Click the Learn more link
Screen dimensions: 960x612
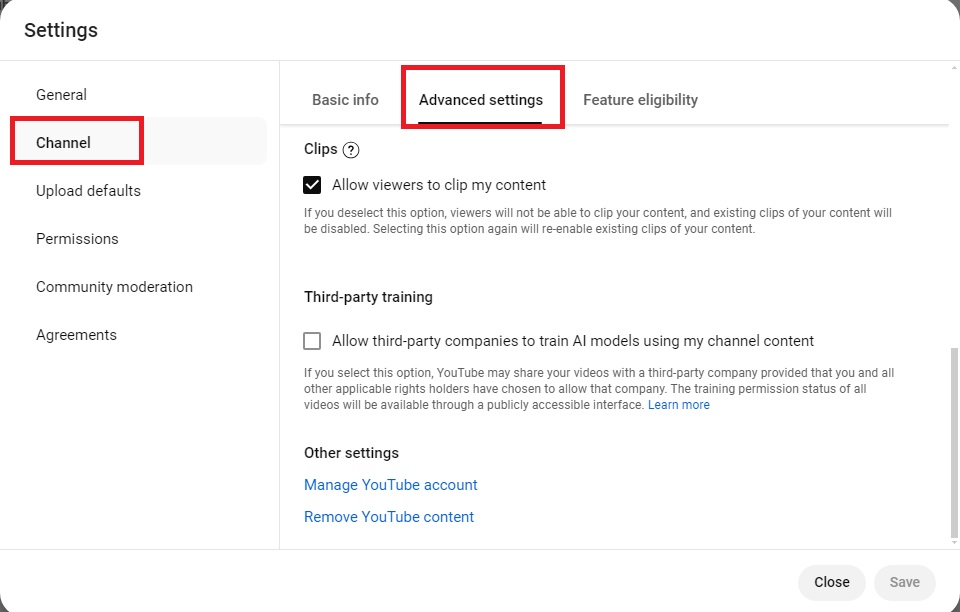[x=678, y=405]
